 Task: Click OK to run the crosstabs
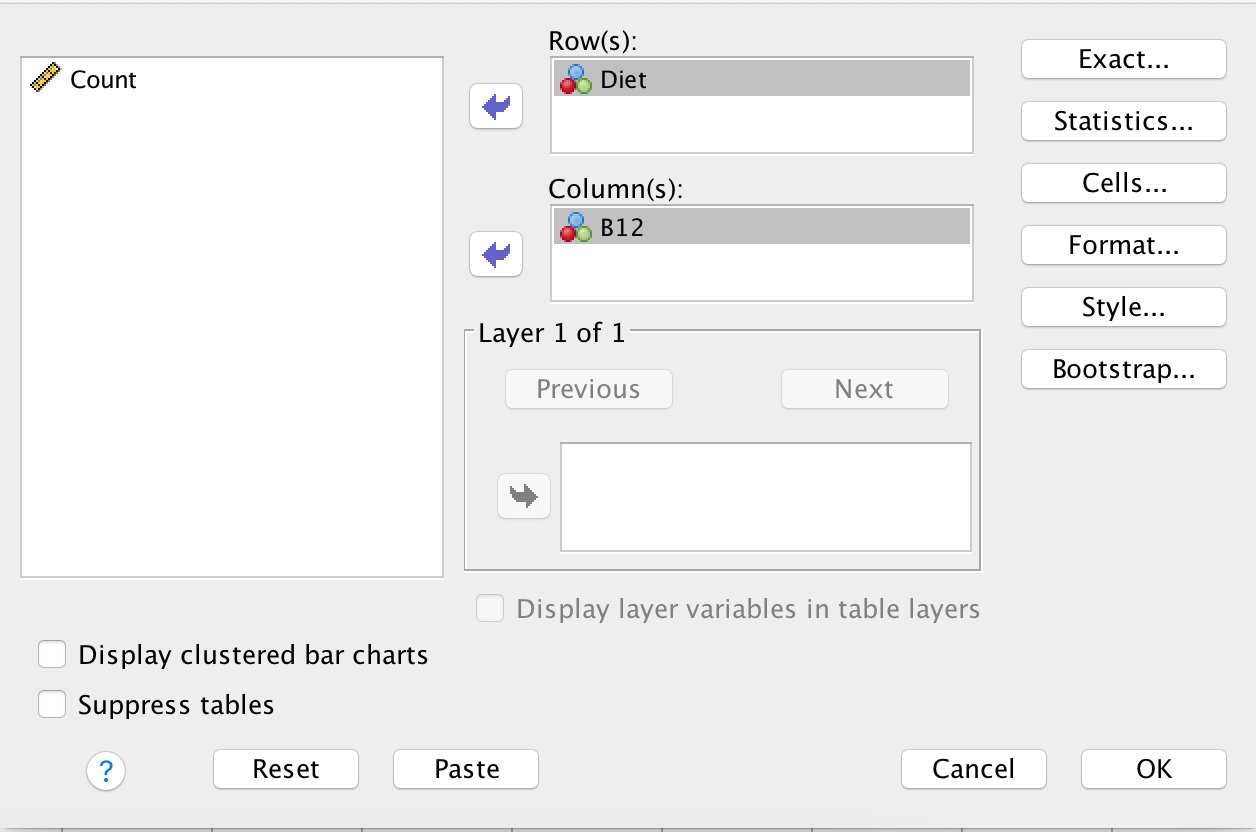click(1153, 769)
